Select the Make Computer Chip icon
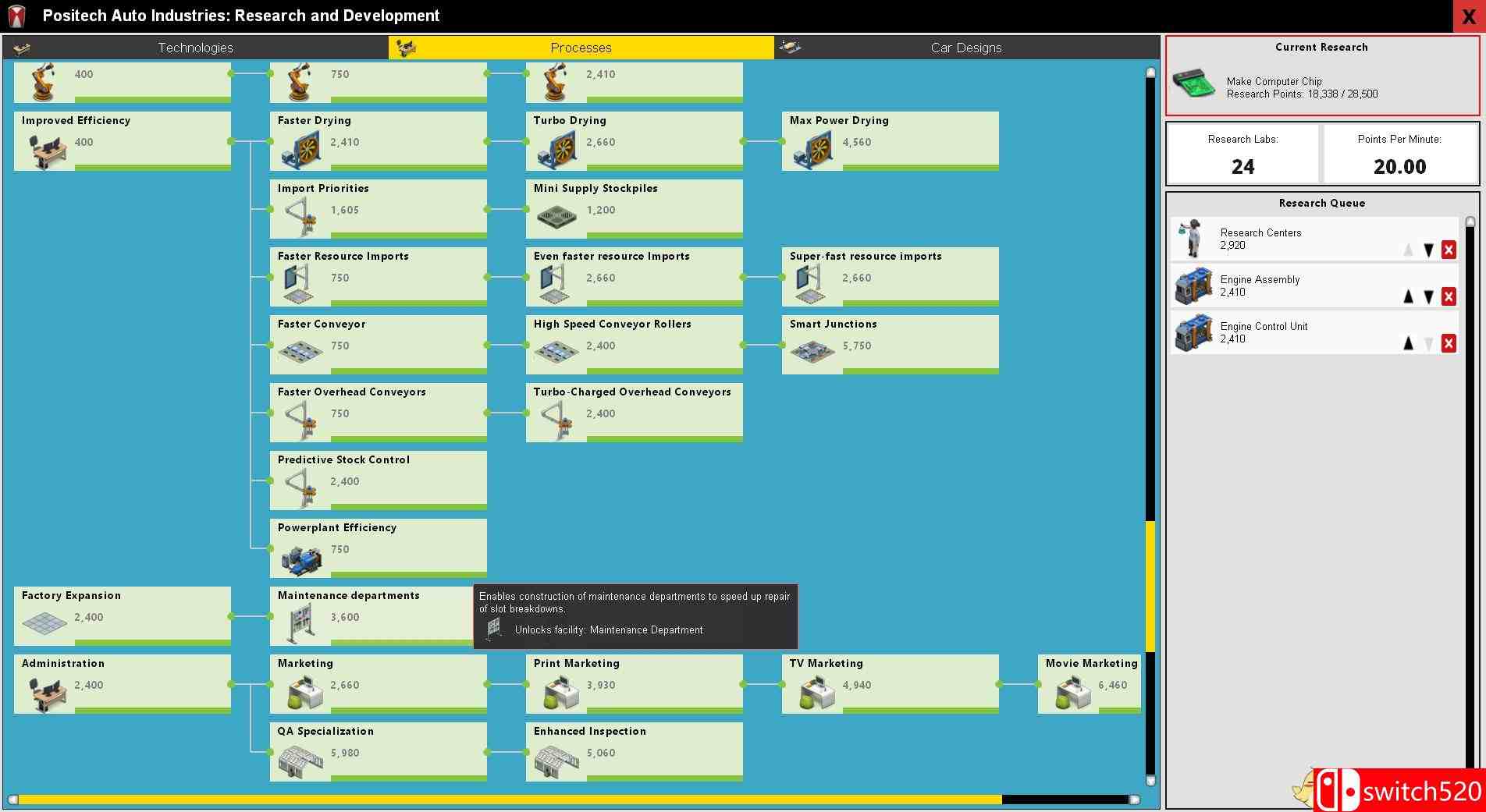The width and height of the screenshot is (1486, 812). [x=1194, y=83]
